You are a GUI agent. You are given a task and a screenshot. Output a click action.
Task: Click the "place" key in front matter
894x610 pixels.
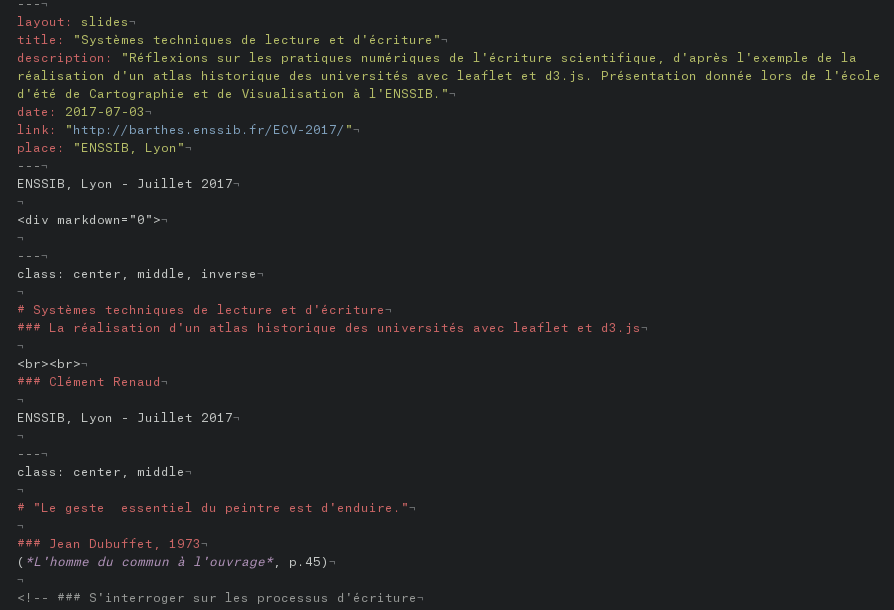pos(37,148)
